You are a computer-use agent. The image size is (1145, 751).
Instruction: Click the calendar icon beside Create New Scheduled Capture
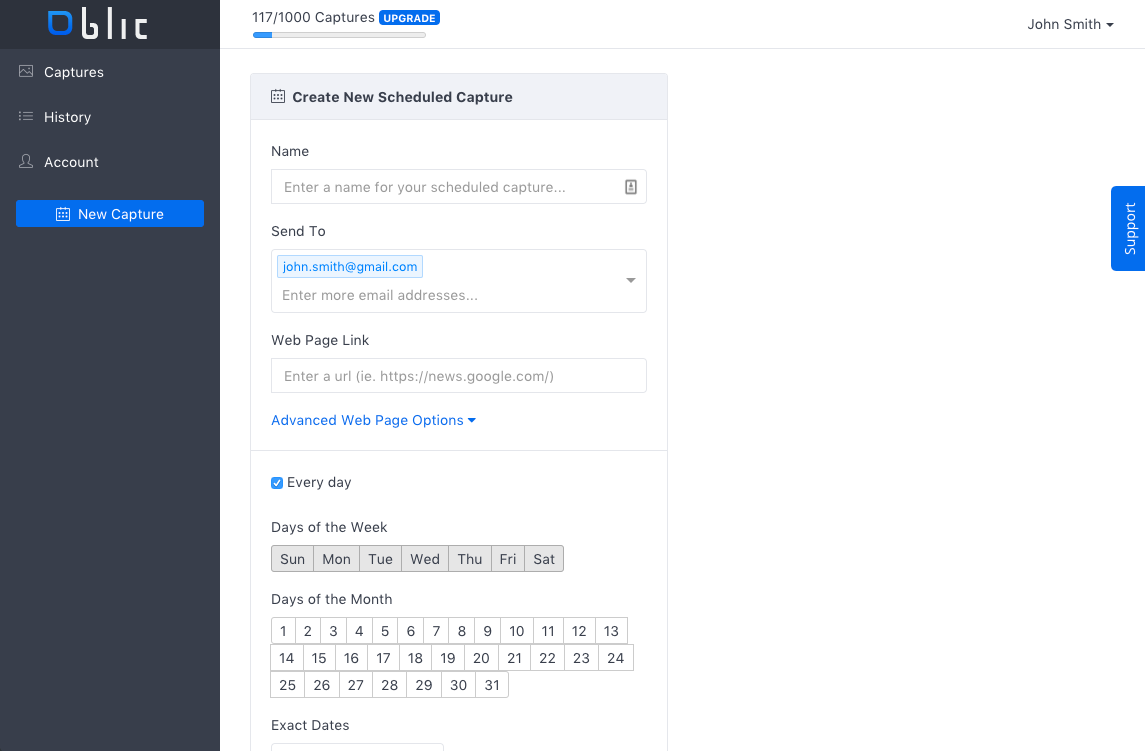278,97
